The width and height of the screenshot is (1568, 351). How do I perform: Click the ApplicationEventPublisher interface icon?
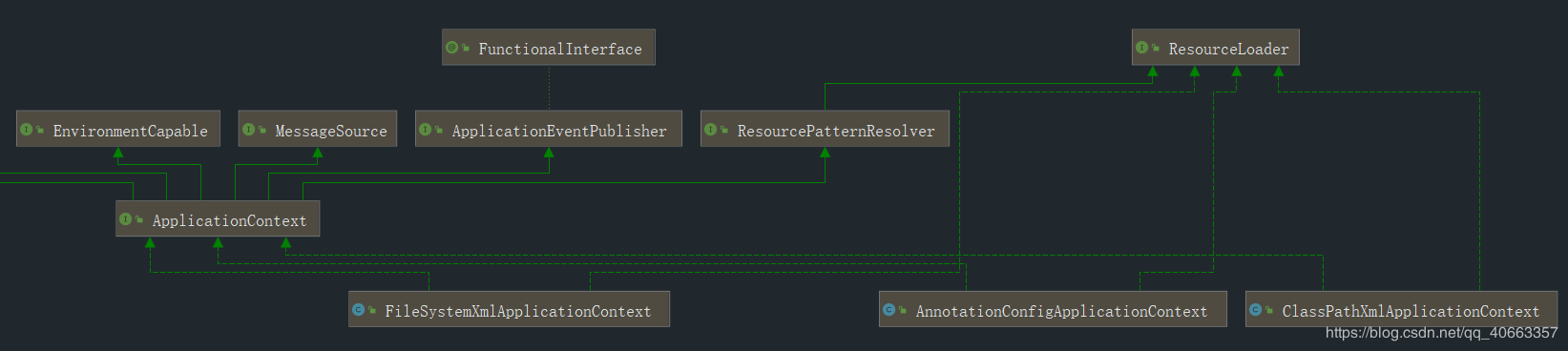426,130
